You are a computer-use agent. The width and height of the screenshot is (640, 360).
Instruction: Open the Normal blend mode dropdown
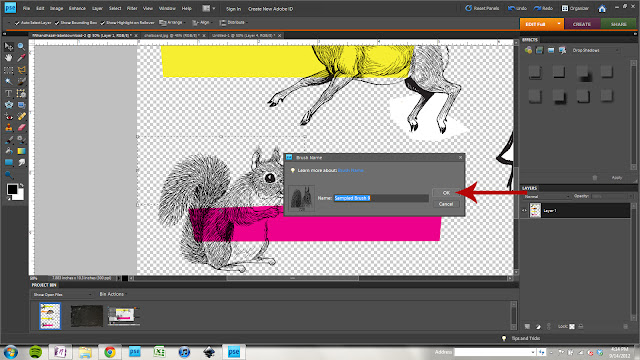[547, 196]
